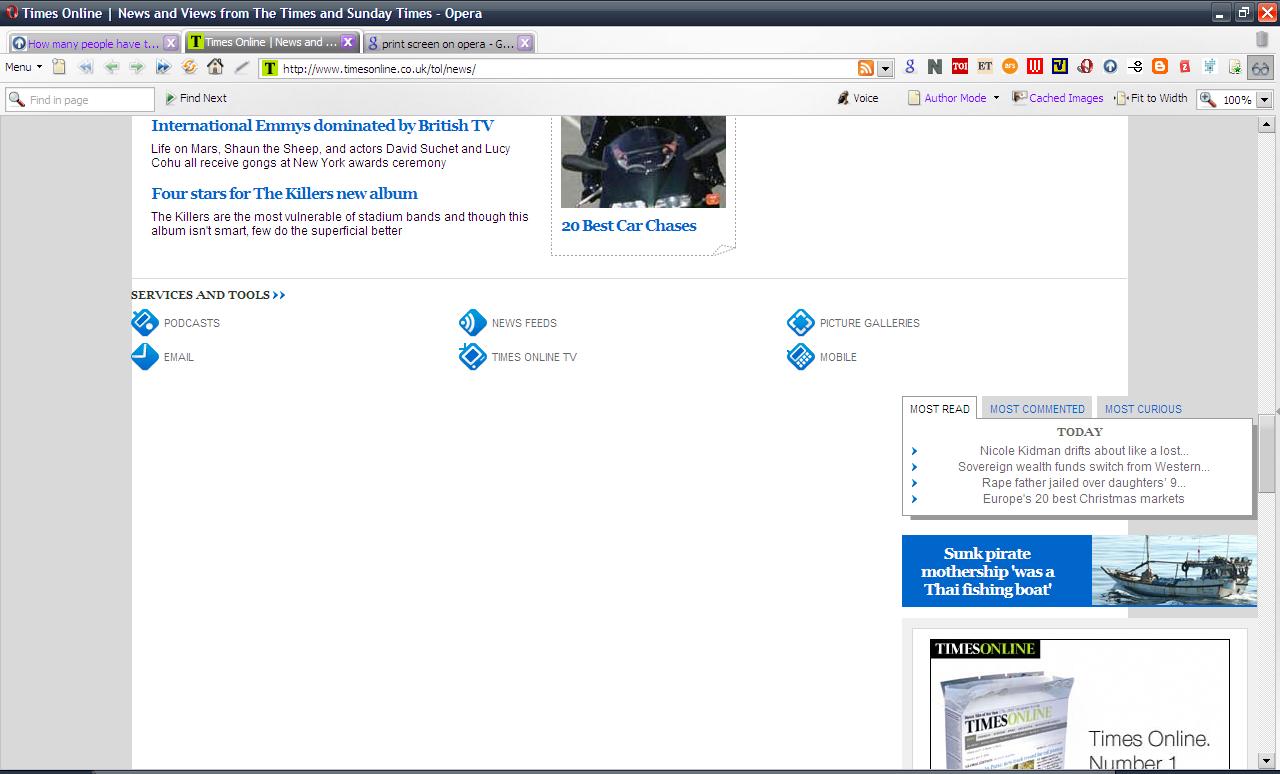Image resolution: width=1280 pixels, height=774 pixels.
Task: Click the Find Next button
Action: pos(196,98)
